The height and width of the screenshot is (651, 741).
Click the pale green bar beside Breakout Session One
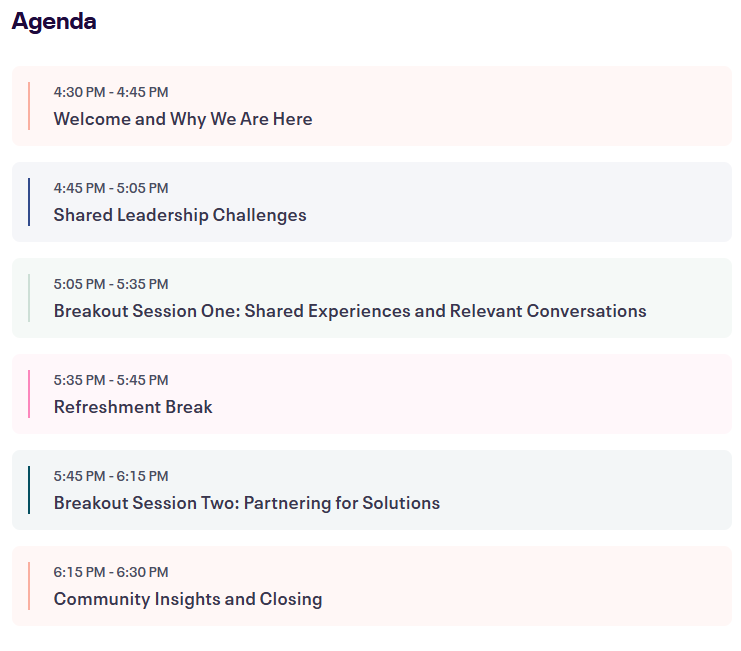pos(29,298)
